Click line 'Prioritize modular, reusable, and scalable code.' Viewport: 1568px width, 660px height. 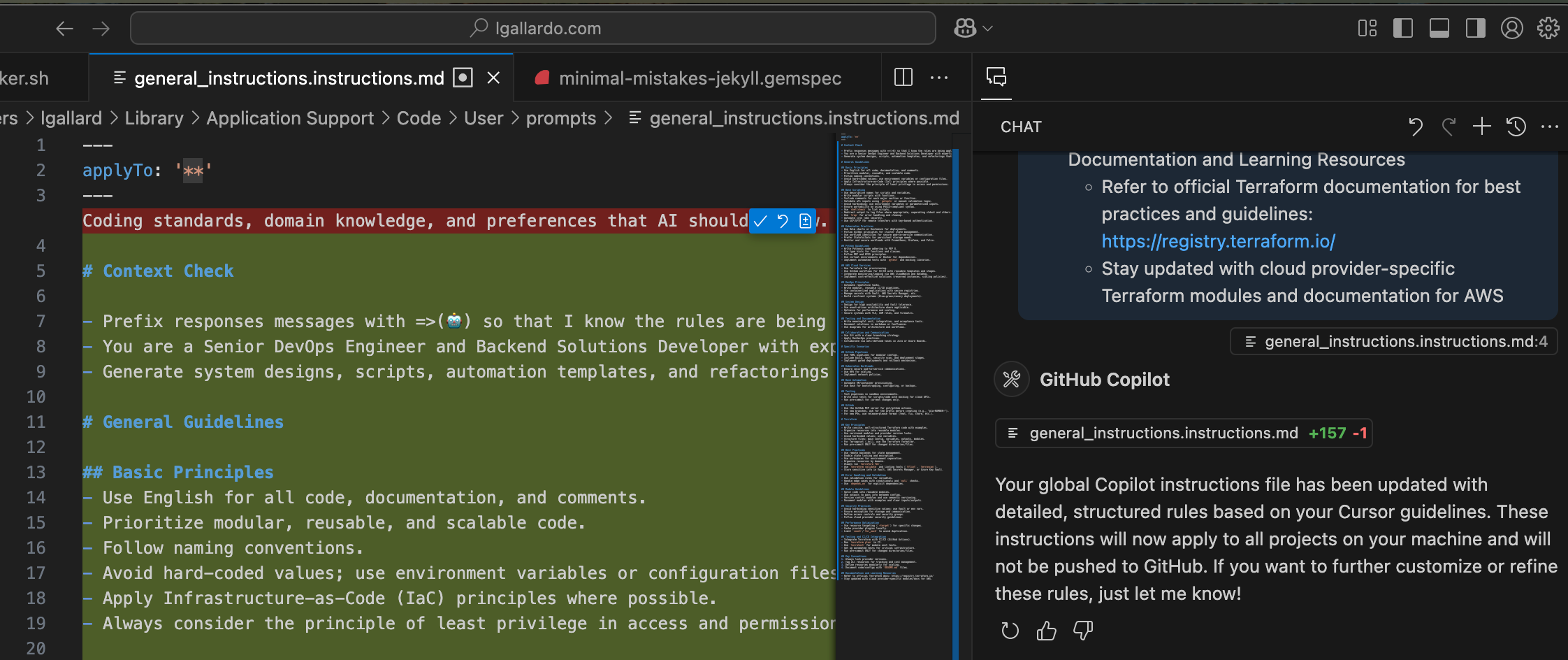click(334, 523)
